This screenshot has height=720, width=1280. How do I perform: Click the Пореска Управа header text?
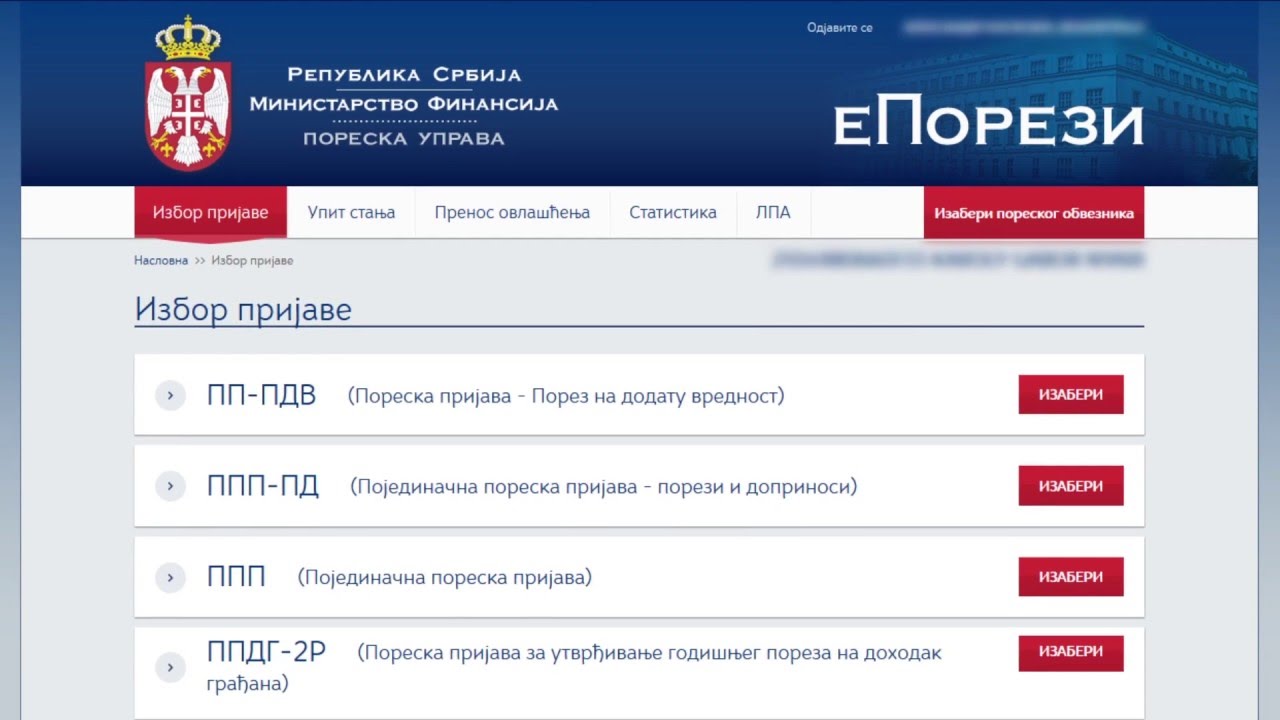[403, 139]
